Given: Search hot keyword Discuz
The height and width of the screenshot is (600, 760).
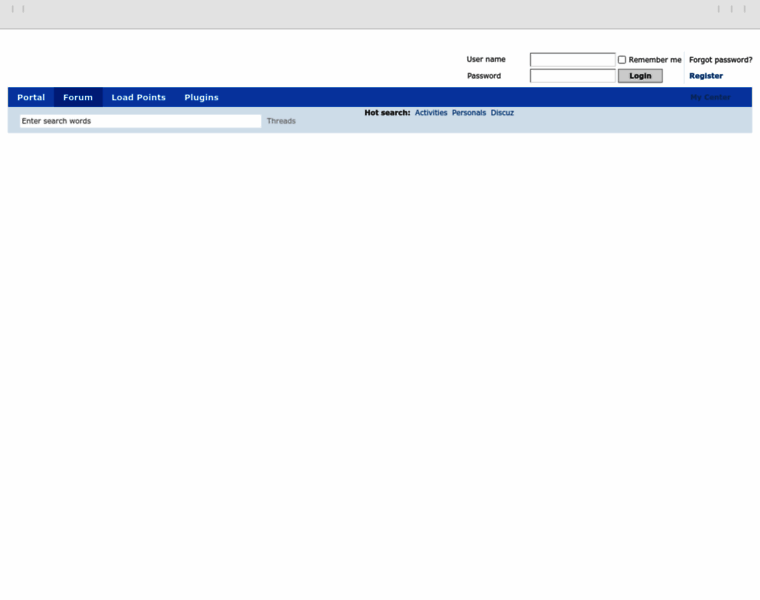Looking at the screenshot, I should tap(502, 113).
